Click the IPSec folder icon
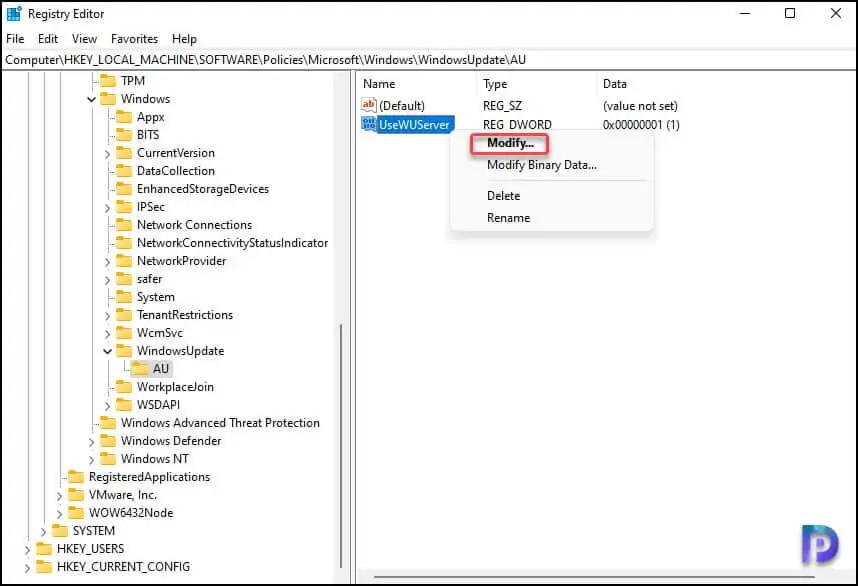 pyautogui.click(x=124, y=207)
